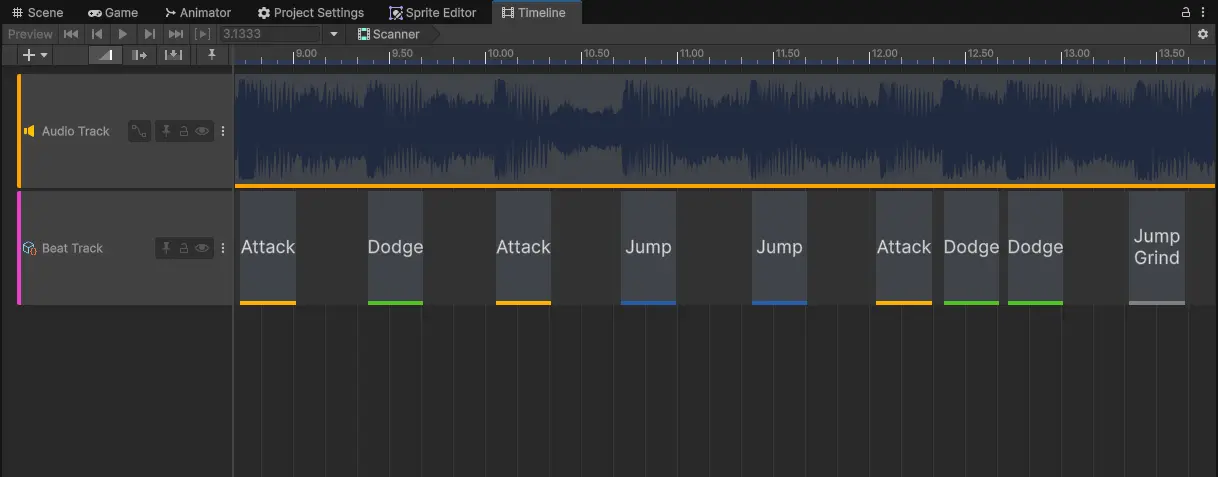1218x477 pixels.
Task: Toggle the play range mode icon
Action: click(x=203, y=34)
